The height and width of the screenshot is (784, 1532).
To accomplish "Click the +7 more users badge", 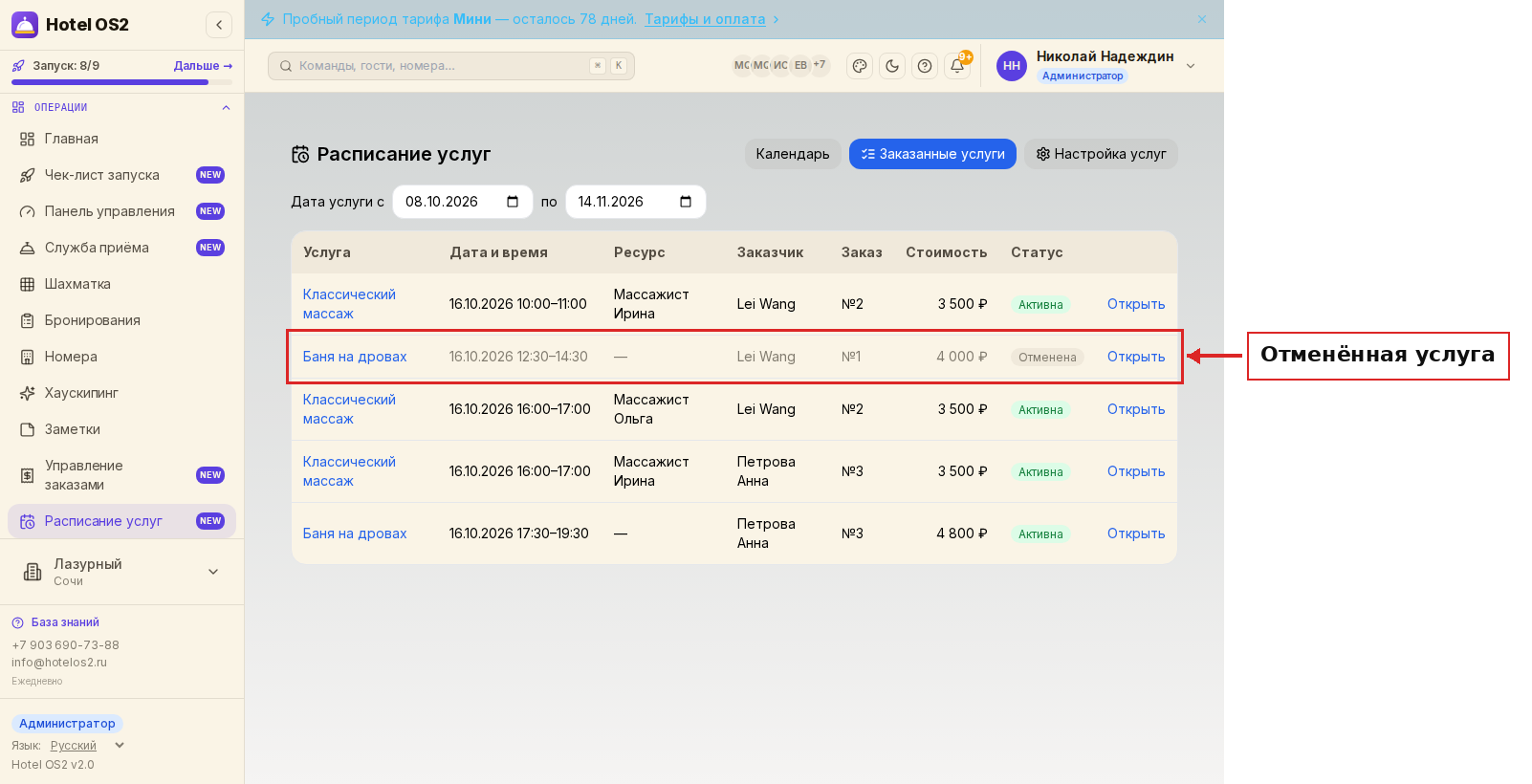I will pyautogui.click(x=820, y=65).
